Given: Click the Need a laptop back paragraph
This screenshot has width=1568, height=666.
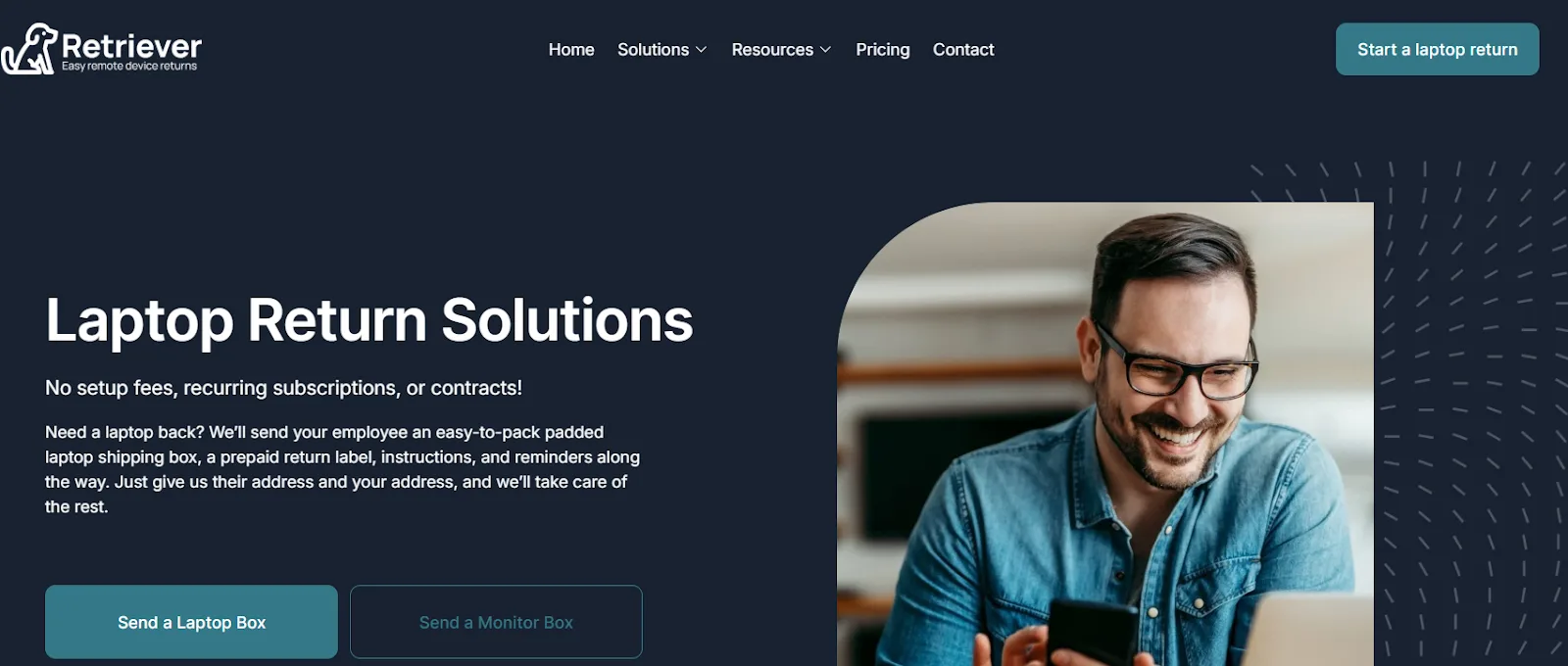Looking at the screenshot, I should click(x=342, y=469).
